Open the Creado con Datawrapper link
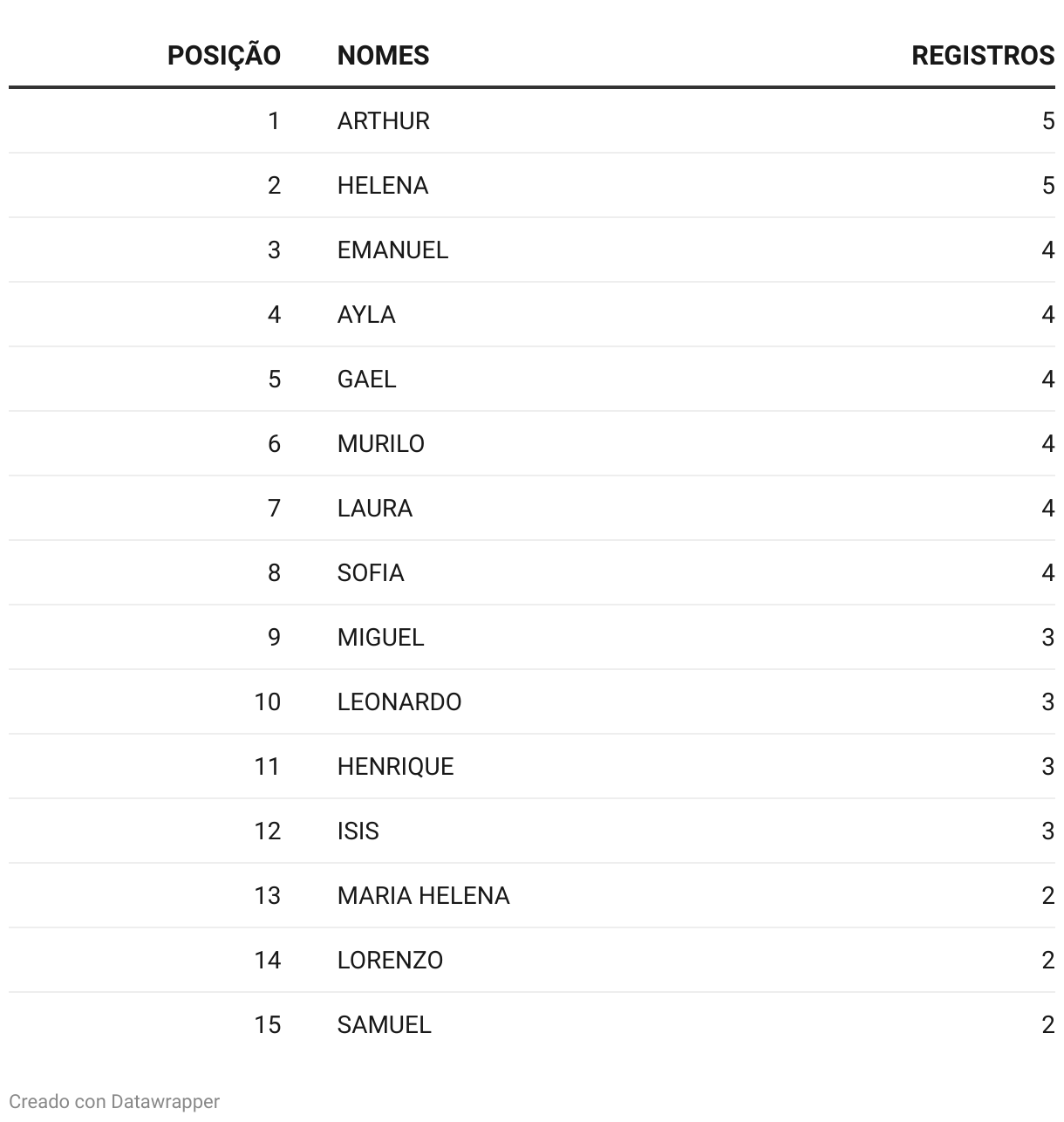 pos(114,1101)
